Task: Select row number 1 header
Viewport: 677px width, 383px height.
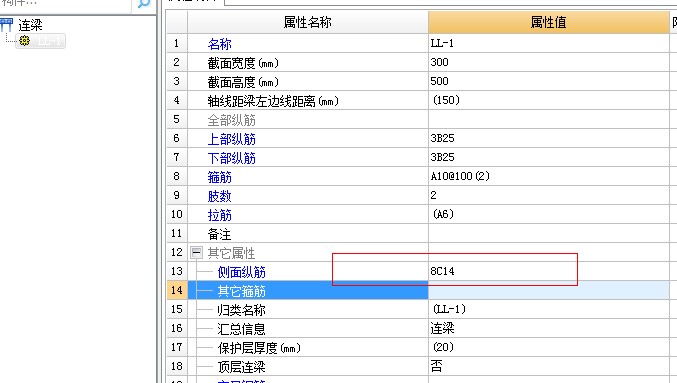Action: [177, 43]
